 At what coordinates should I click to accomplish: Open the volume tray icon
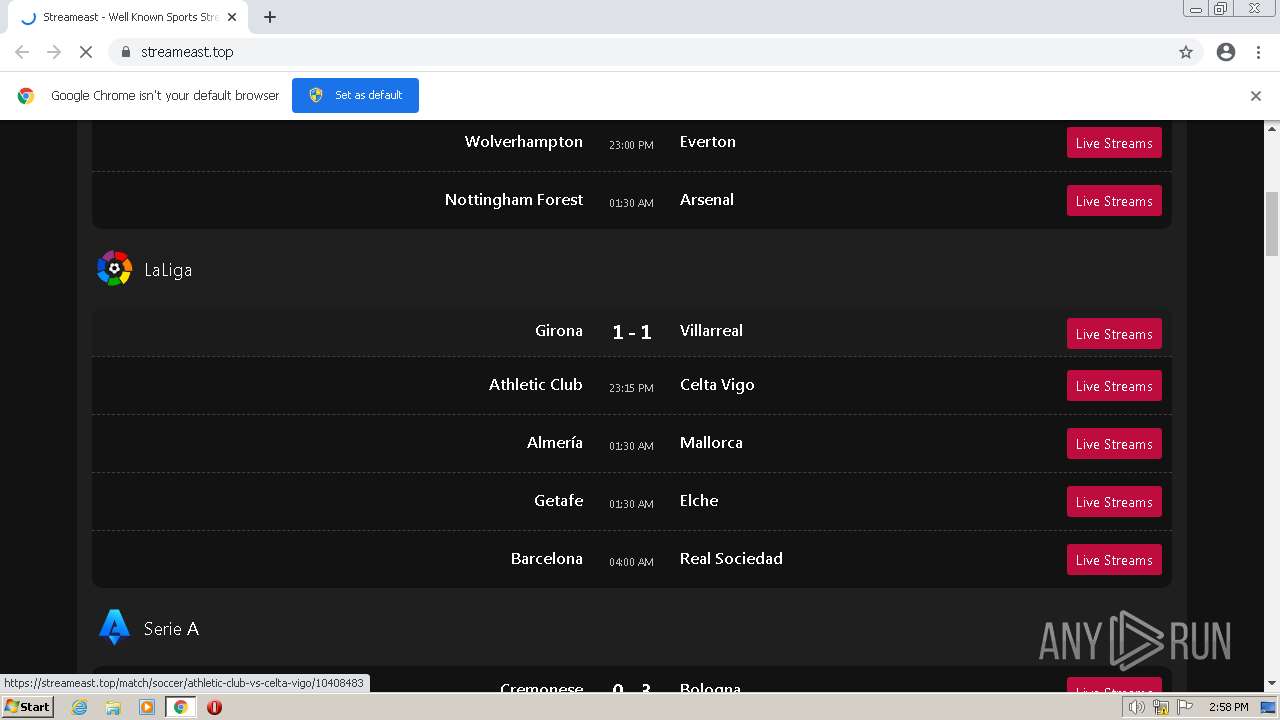(1136, 707)
